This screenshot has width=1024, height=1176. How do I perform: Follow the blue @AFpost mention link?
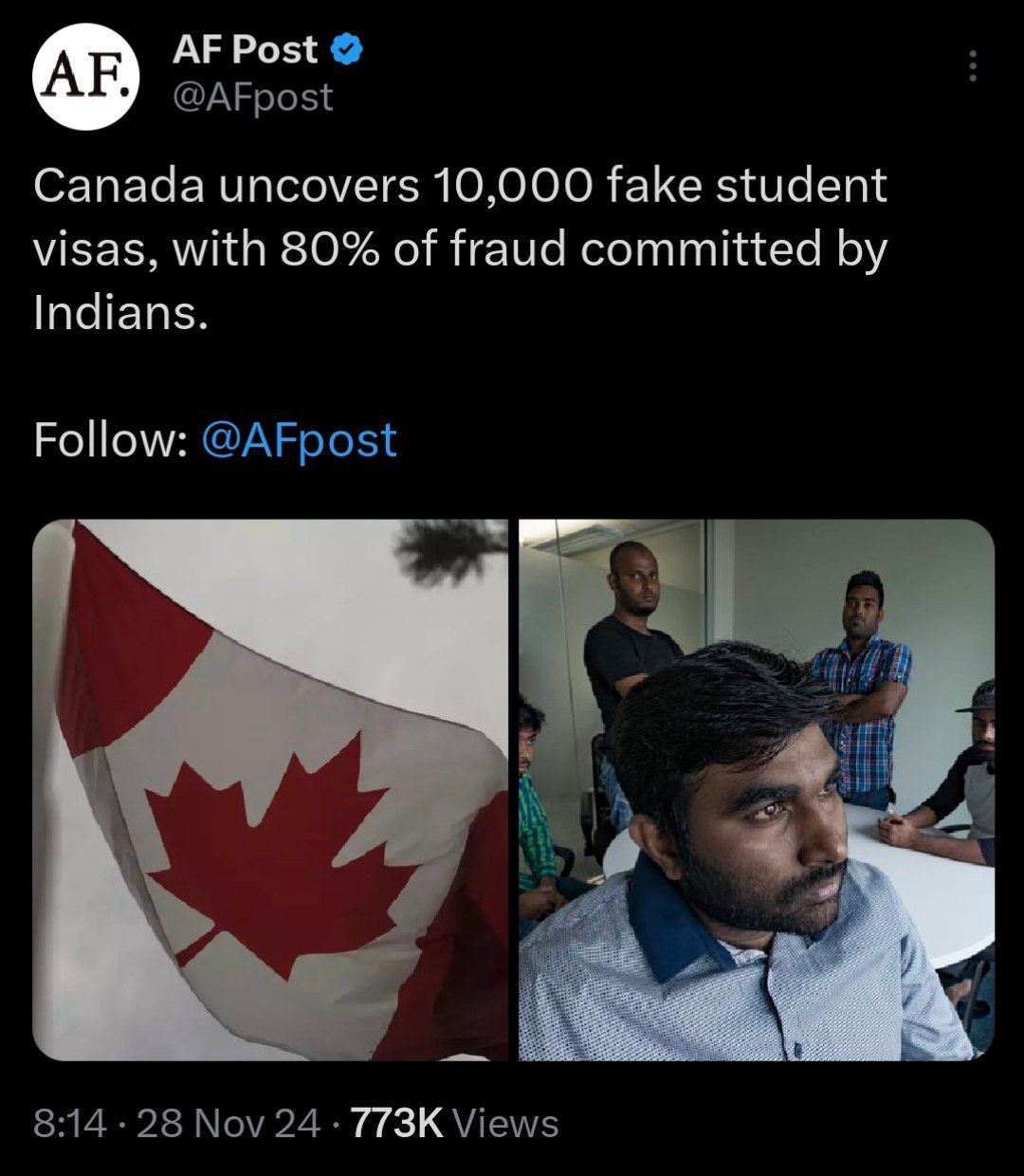(x=299, y=440)
